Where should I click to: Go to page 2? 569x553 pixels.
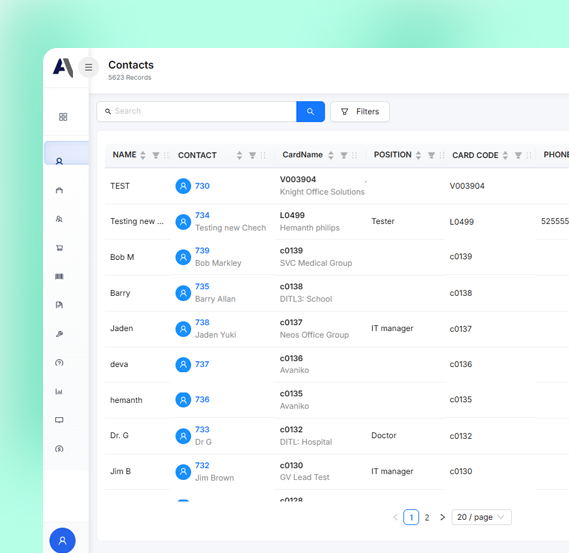click(x=427, y=517)
